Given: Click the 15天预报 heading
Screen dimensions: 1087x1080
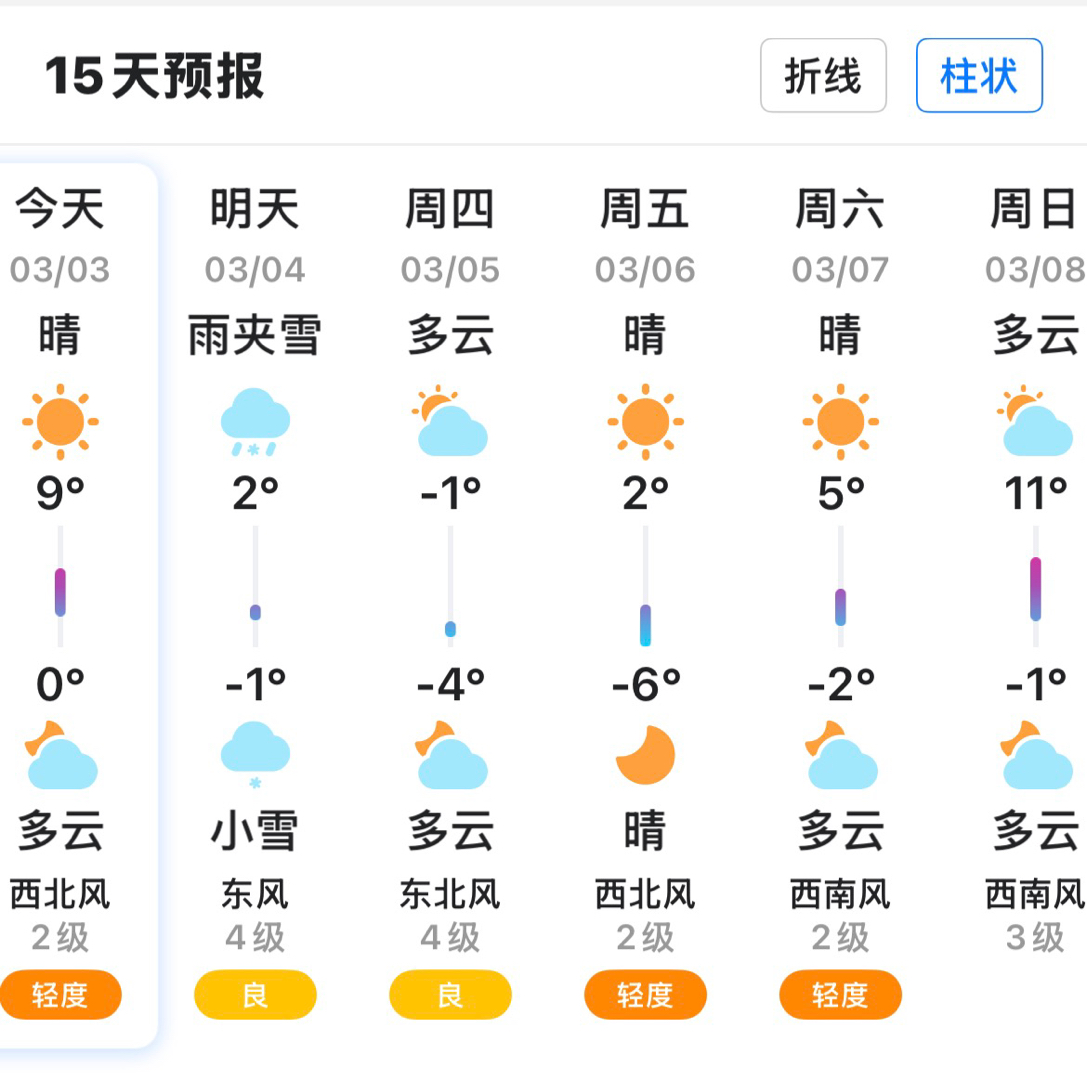Looking at the screenshot, I should (x=154, y=76).
